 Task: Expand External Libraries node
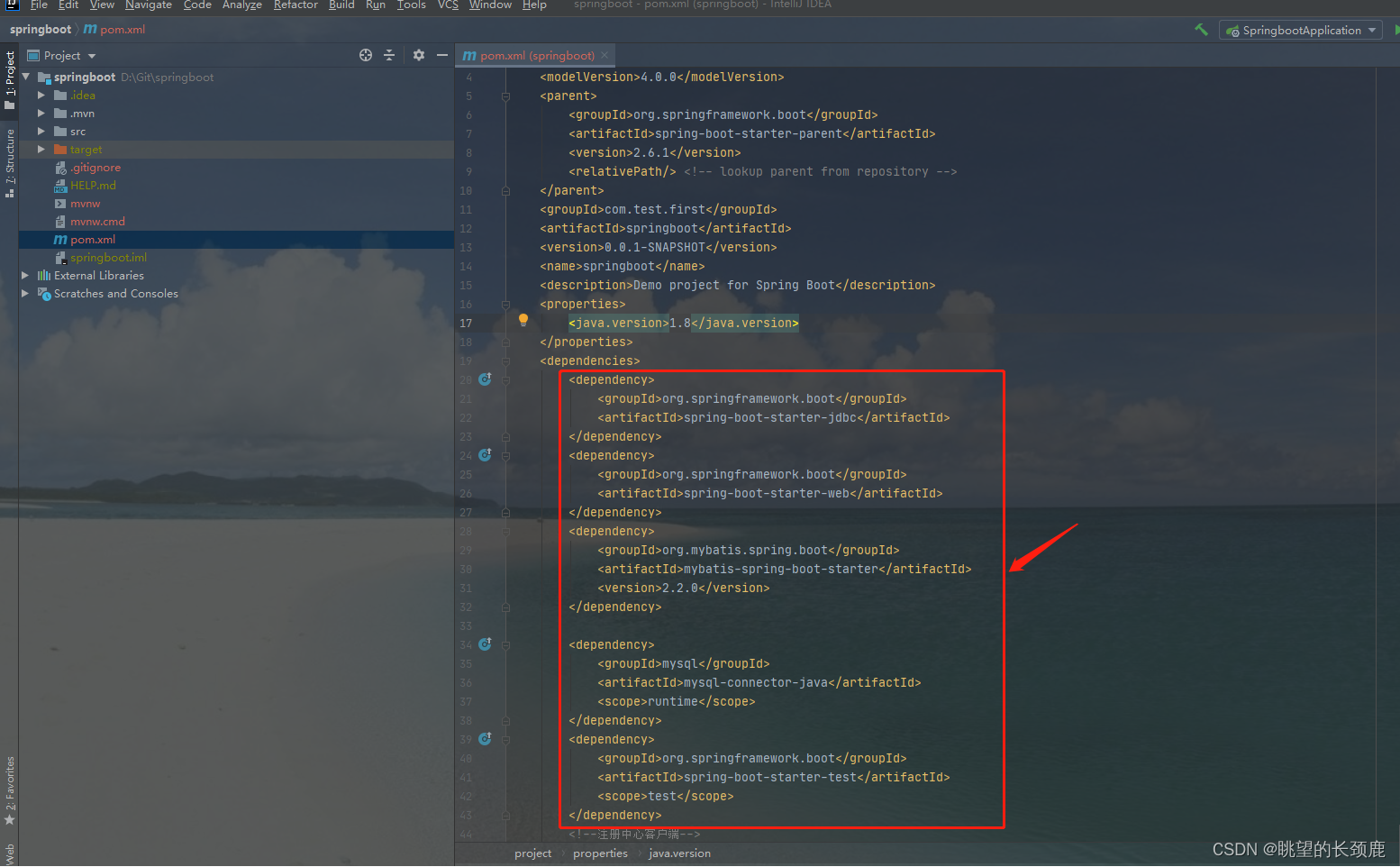pyautogui.click(x=26, y=276)
